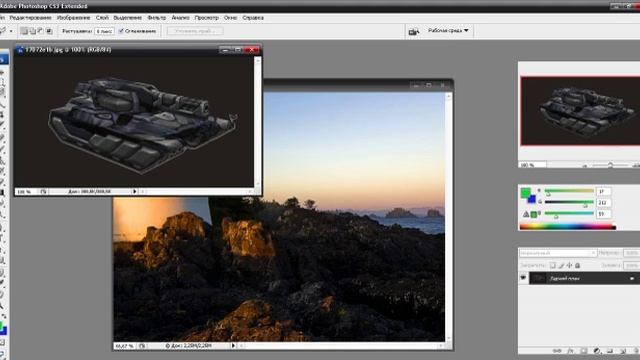Open the Анализ menu
Viewport: 640px width, 360px height.
point(180,18)
